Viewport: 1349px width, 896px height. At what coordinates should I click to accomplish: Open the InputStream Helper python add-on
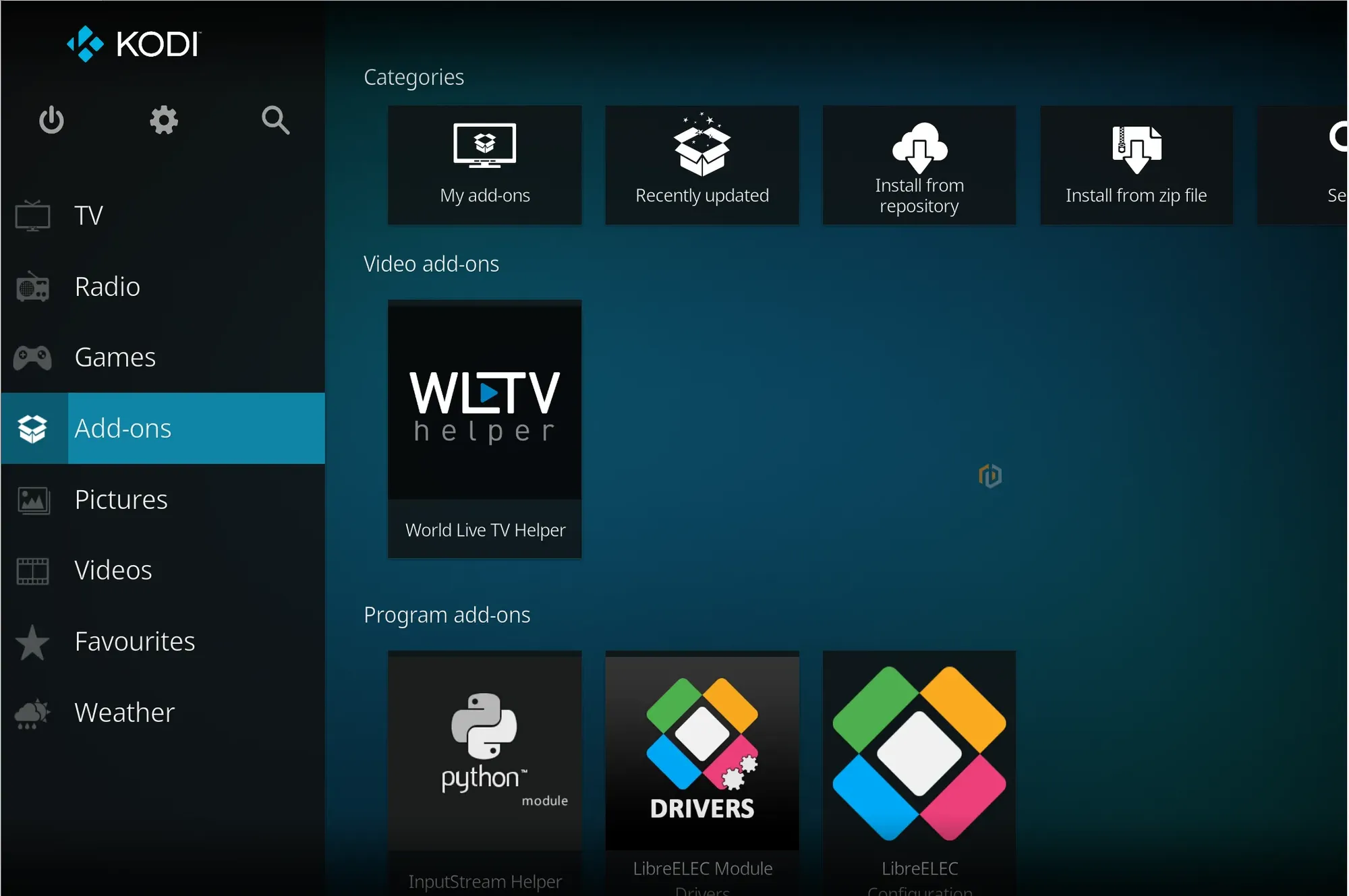click(x=485, y=773)
